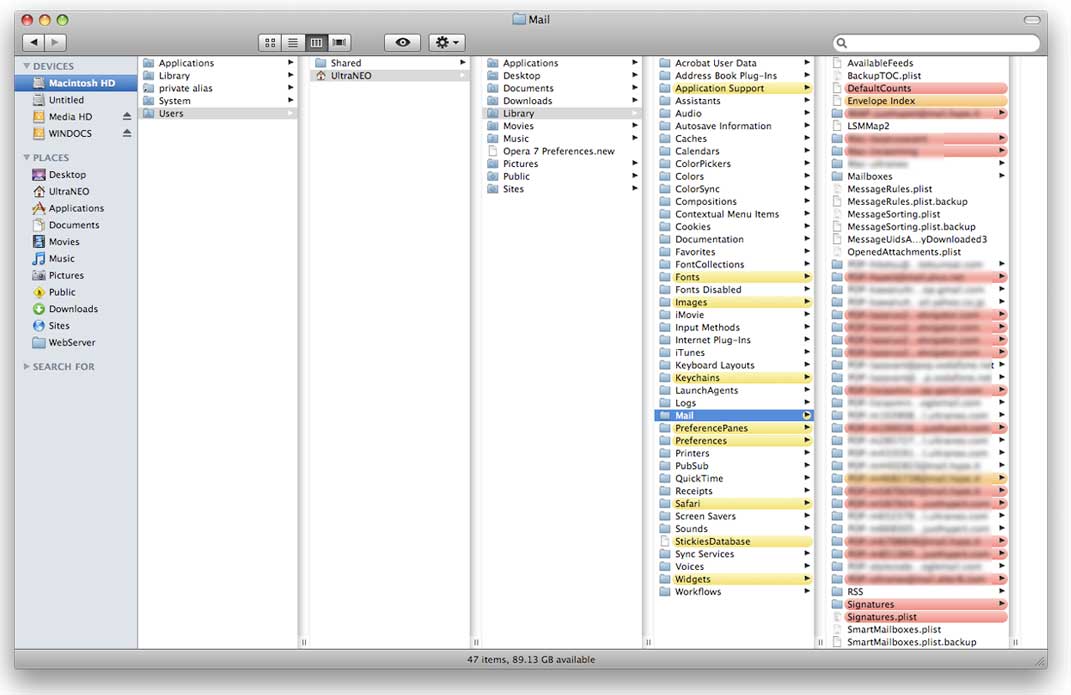Image resolution: width=1071 pixels, height=695 pixels.
Task: Select the Preferences folder
Action: coord(734,441)
